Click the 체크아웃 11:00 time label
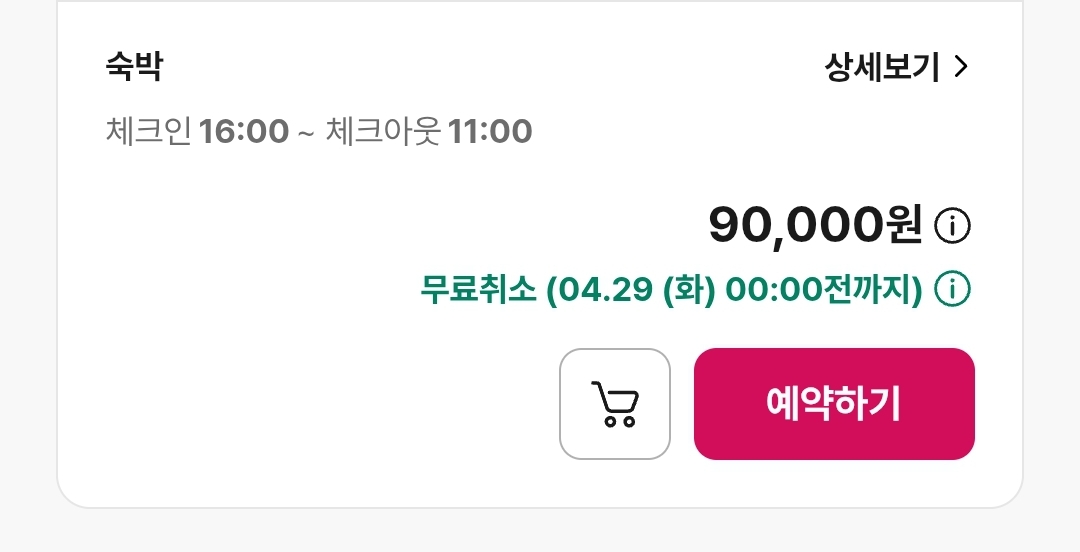 point(428,131)
